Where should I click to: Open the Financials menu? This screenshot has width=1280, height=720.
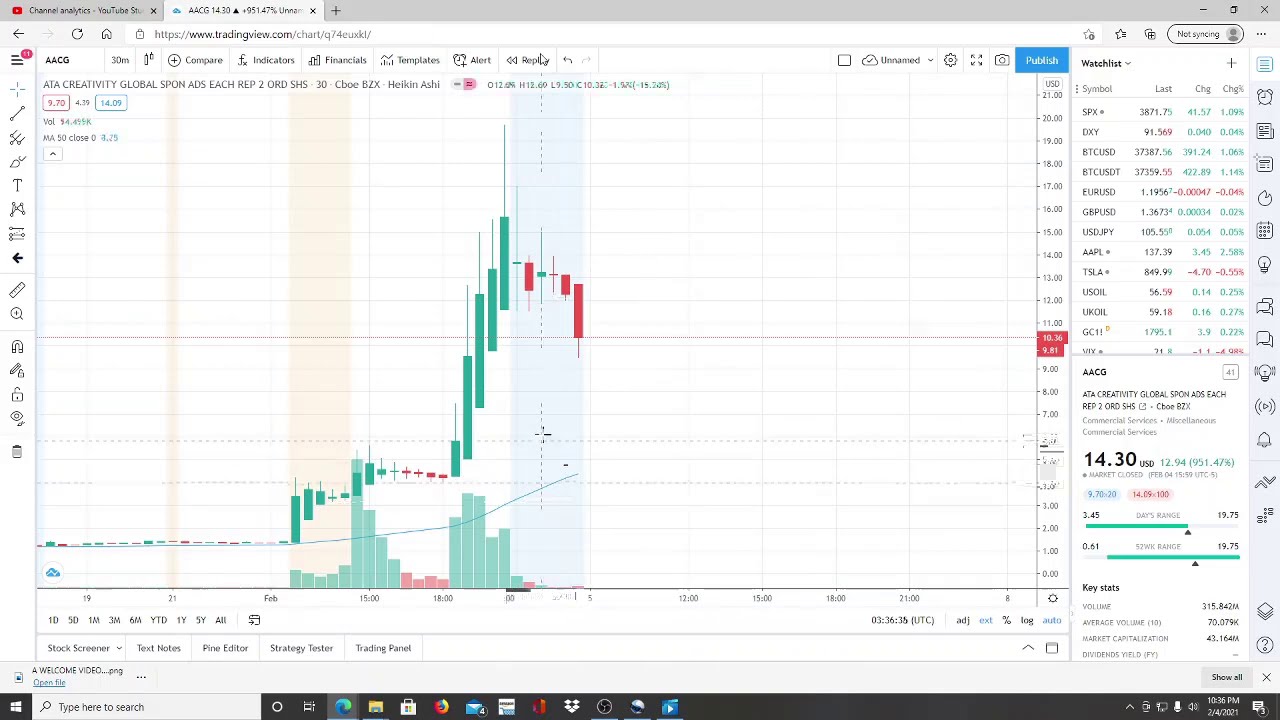(338, 60)
